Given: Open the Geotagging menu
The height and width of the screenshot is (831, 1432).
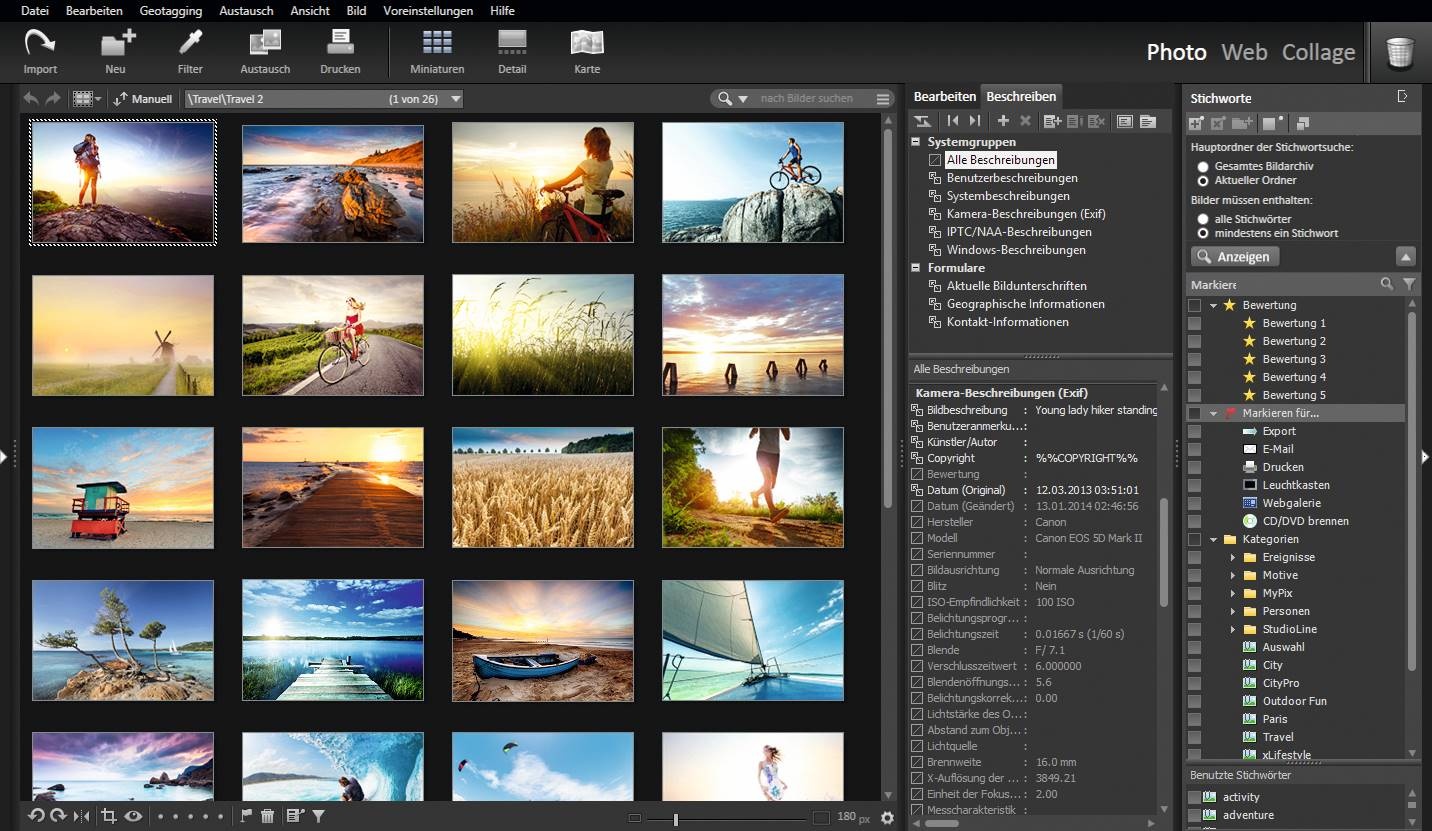Looking at the screenshot, I should [x=170, y=11].
